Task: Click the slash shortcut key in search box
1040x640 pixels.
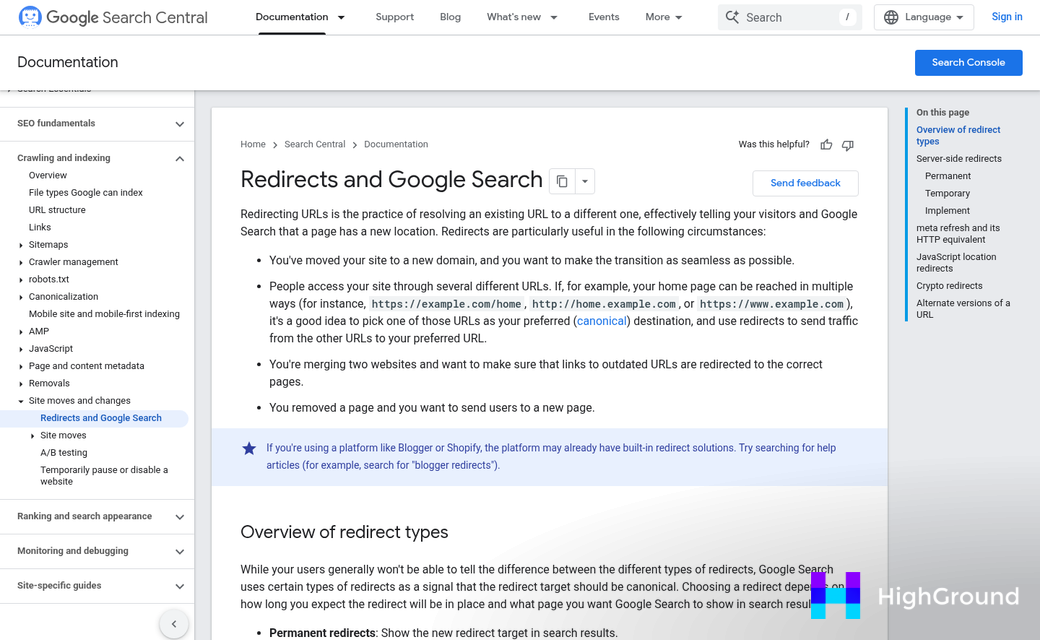Action: click(847, 17)
